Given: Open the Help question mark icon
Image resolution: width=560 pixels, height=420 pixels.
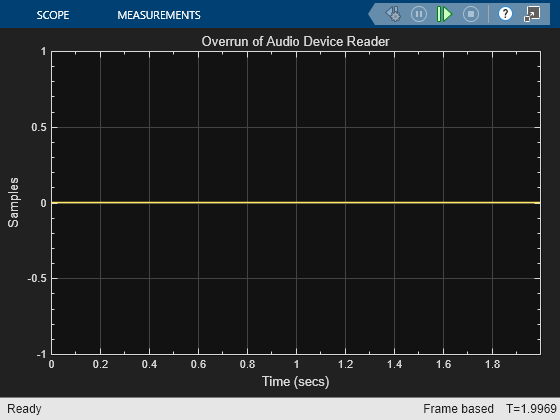Looking at the screenshot, I should [x=505, y=14].
